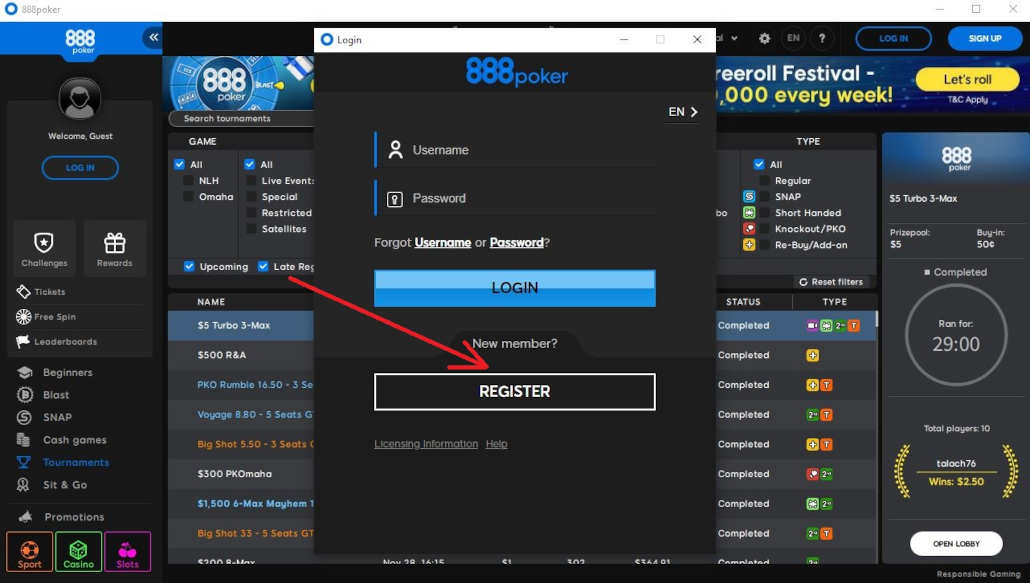1030x583 pixels.
Task: Click LOG IN under Welcome, Guest
Action: 79,167
